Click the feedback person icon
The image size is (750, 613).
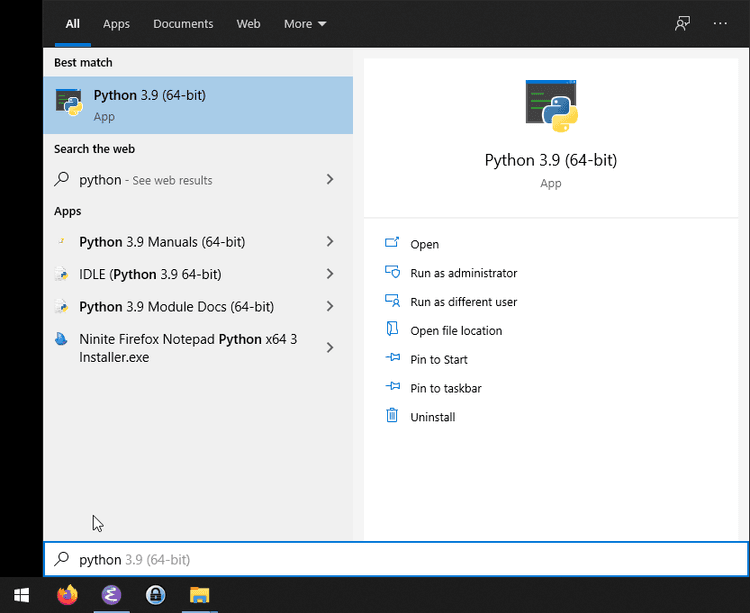tap(682, 23)
